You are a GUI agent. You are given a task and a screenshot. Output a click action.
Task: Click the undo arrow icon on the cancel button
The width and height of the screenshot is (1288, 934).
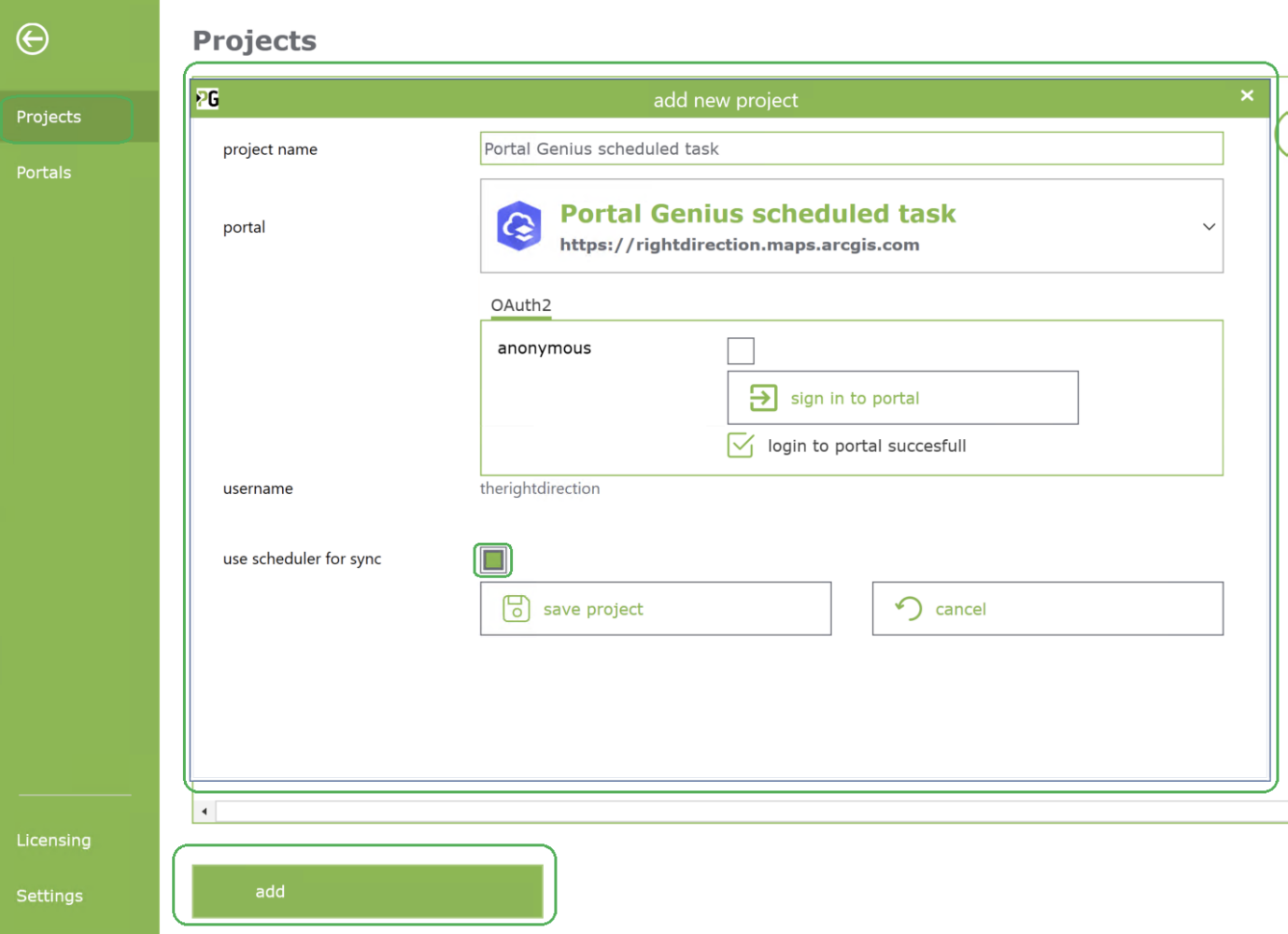[909, 609]
